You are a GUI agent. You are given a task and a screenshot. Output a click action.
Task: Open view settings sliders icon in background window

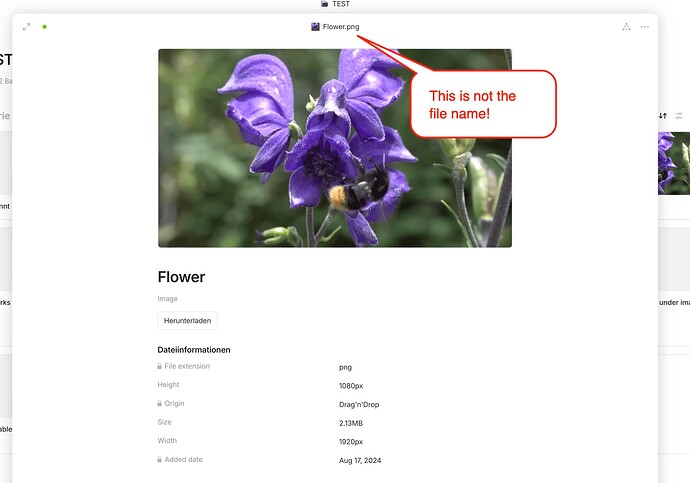(x=679, y=116)
